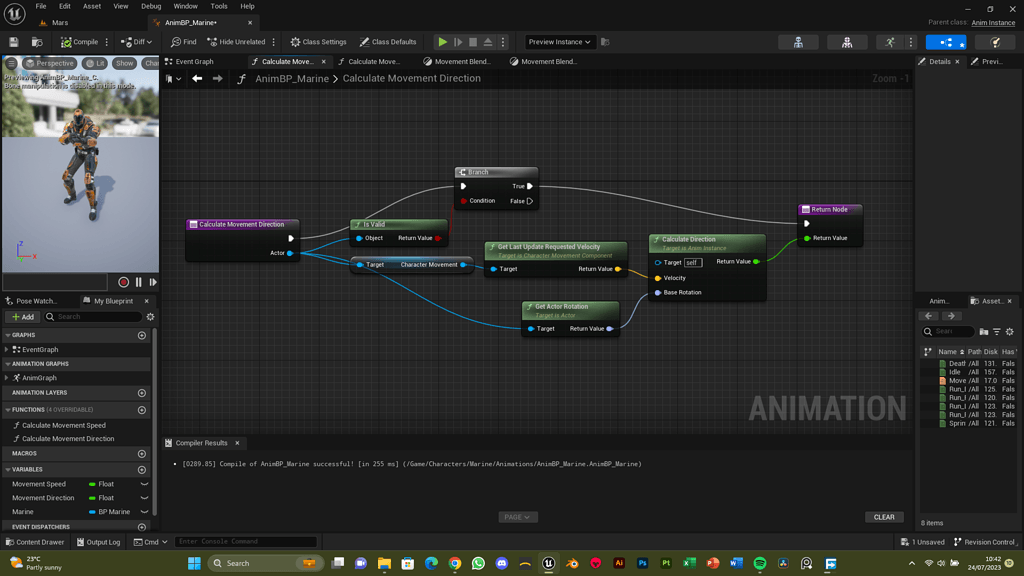Open the Animation editing mode

[x=891, y=42]
